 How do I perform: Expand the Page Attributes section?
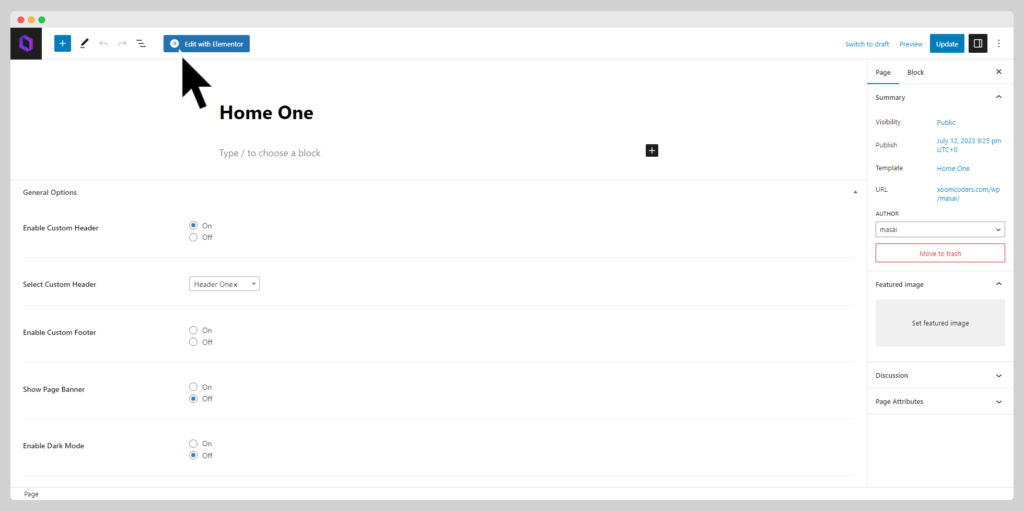point(940,401)
